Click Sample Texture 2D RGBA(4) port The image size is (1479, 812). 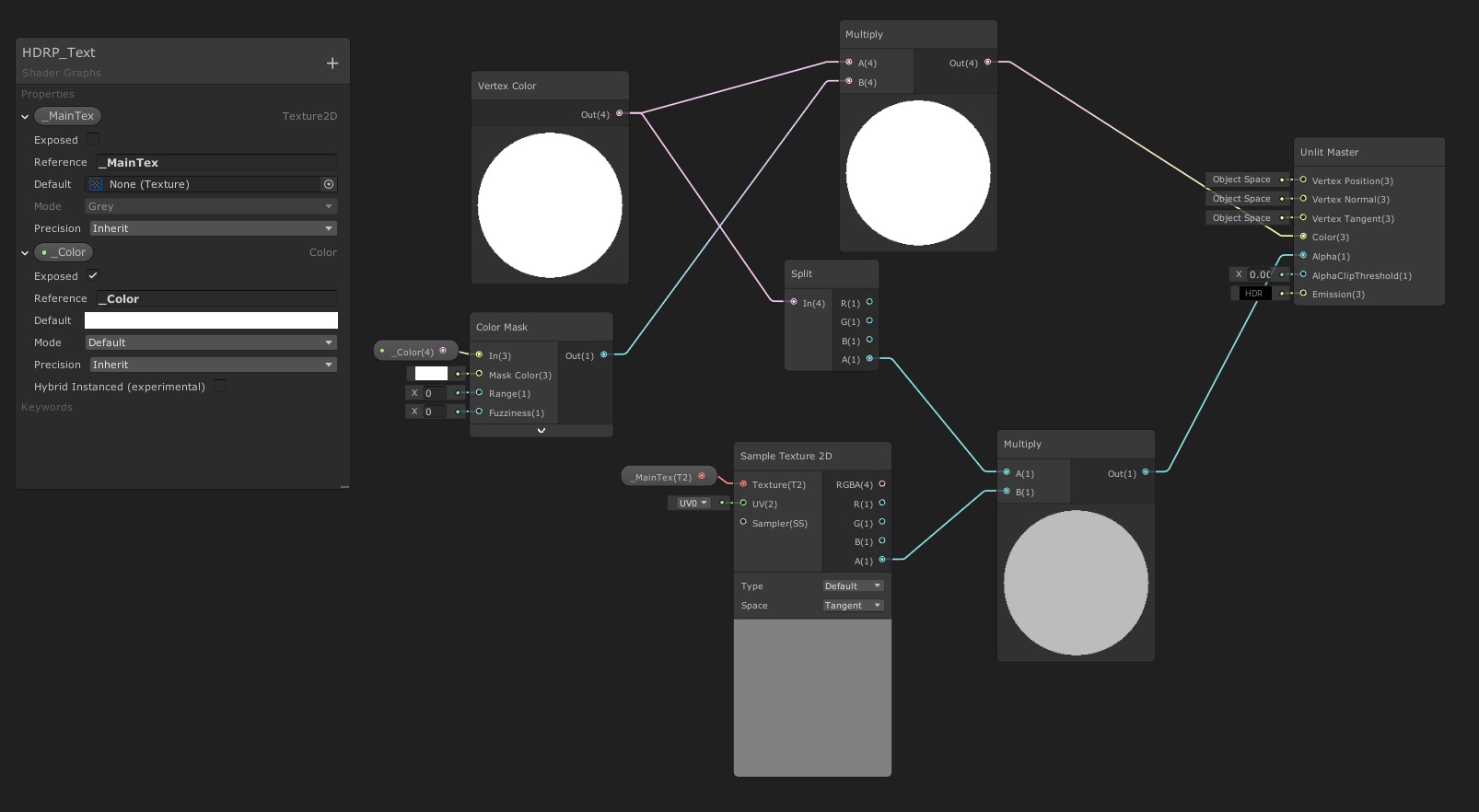(x=882, y=483)
